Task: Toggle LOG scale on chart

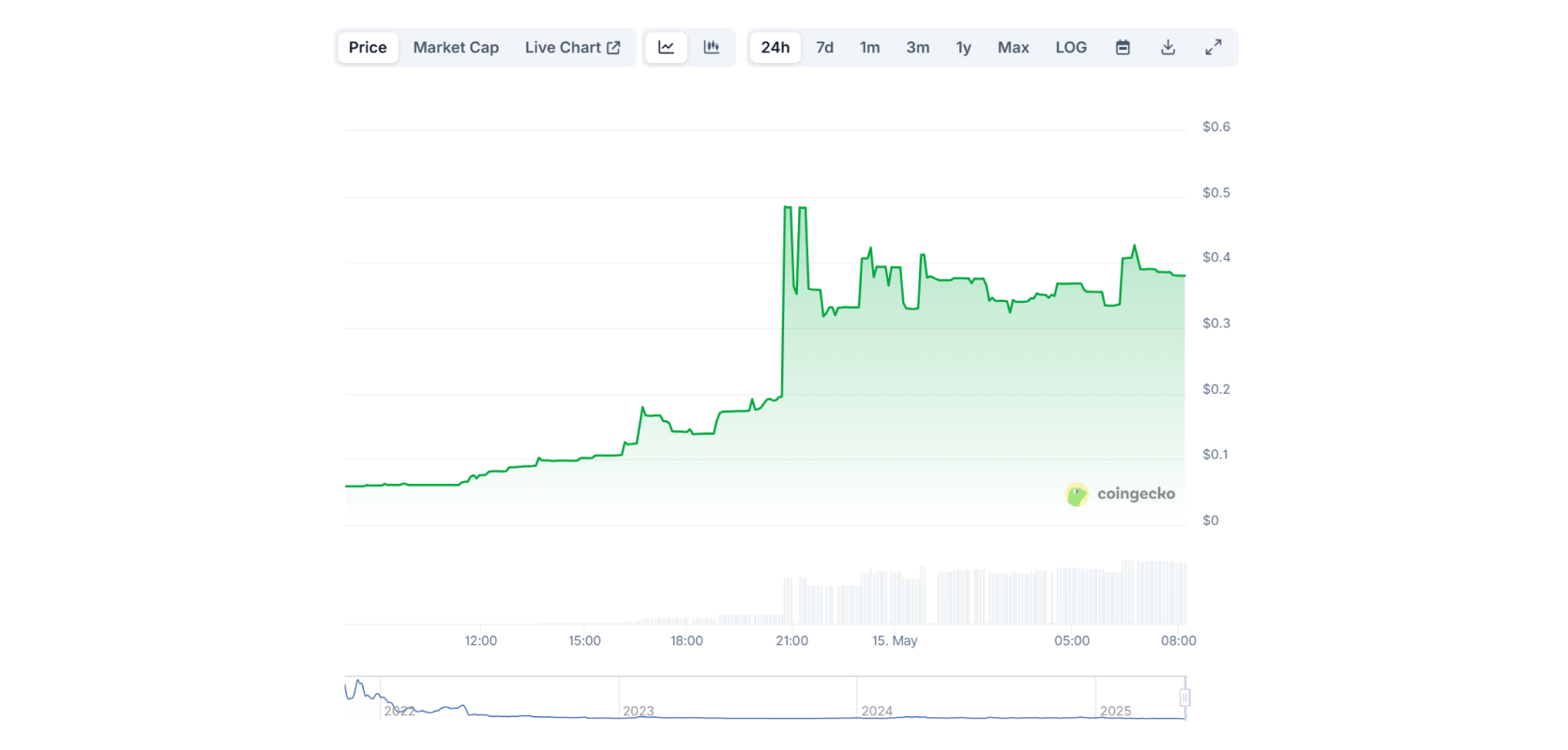Action: coord(1071,48)
